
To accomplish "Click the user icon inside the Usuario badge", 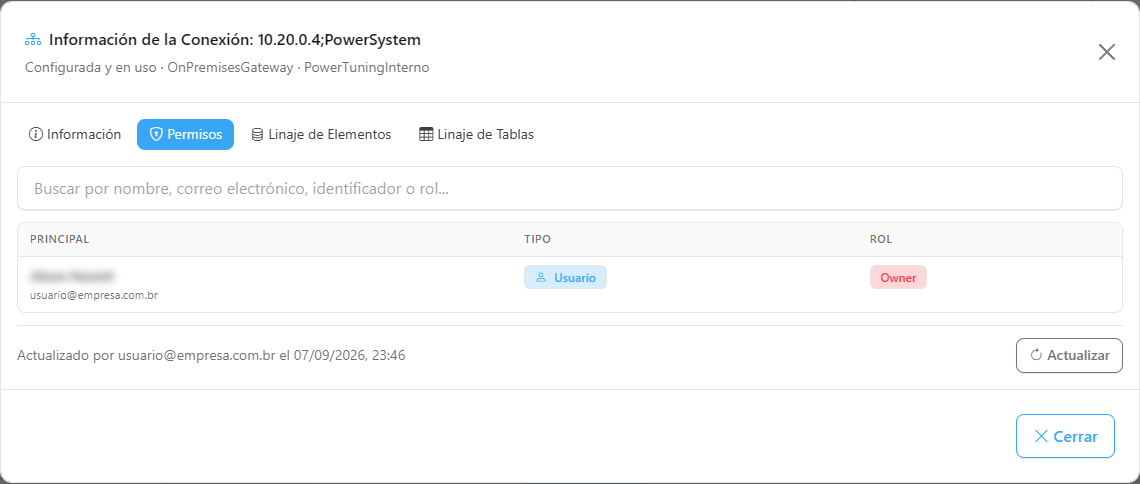I will coord(541,278).
